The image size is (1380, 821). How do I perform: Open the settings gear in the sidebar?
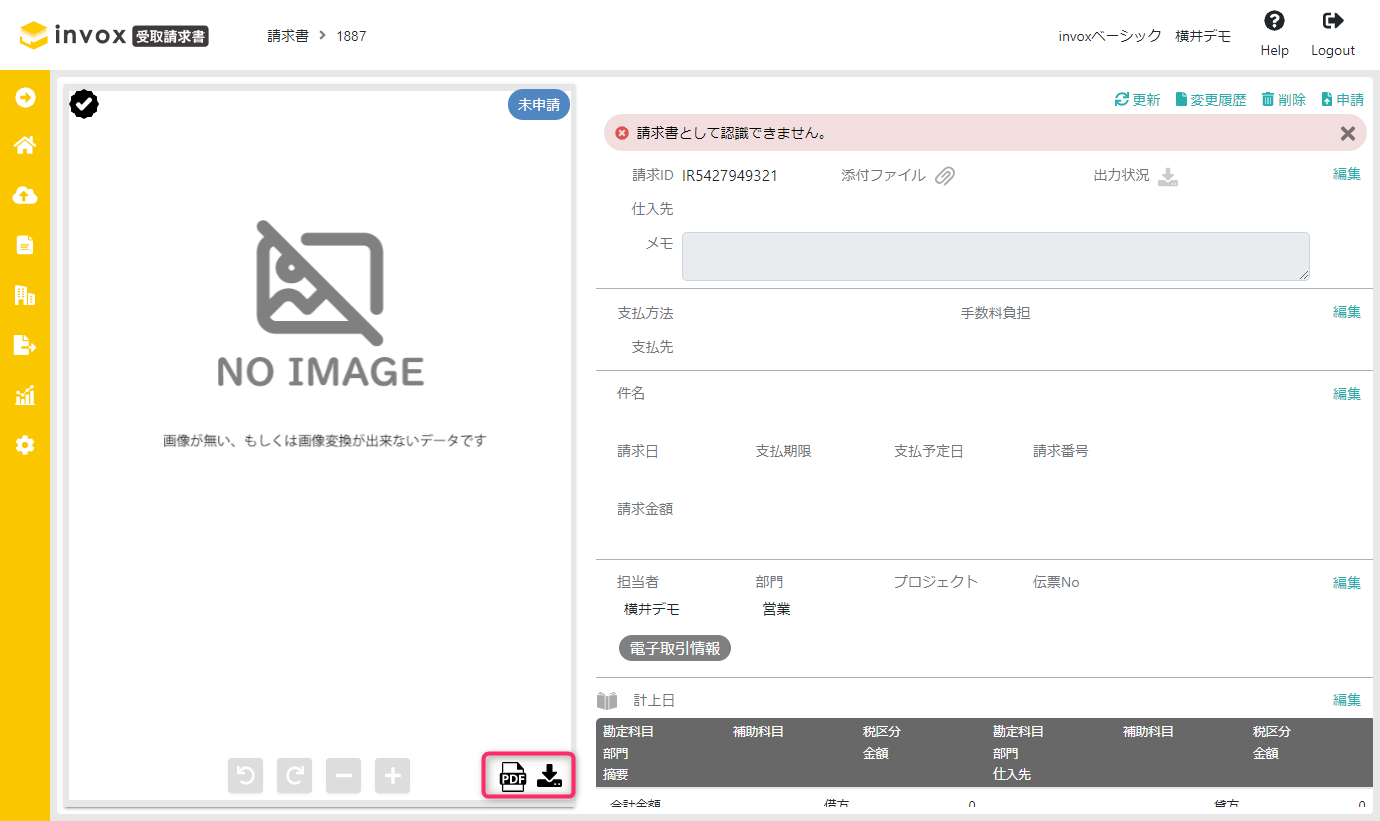pyautogui.click(x=24, y=445)
